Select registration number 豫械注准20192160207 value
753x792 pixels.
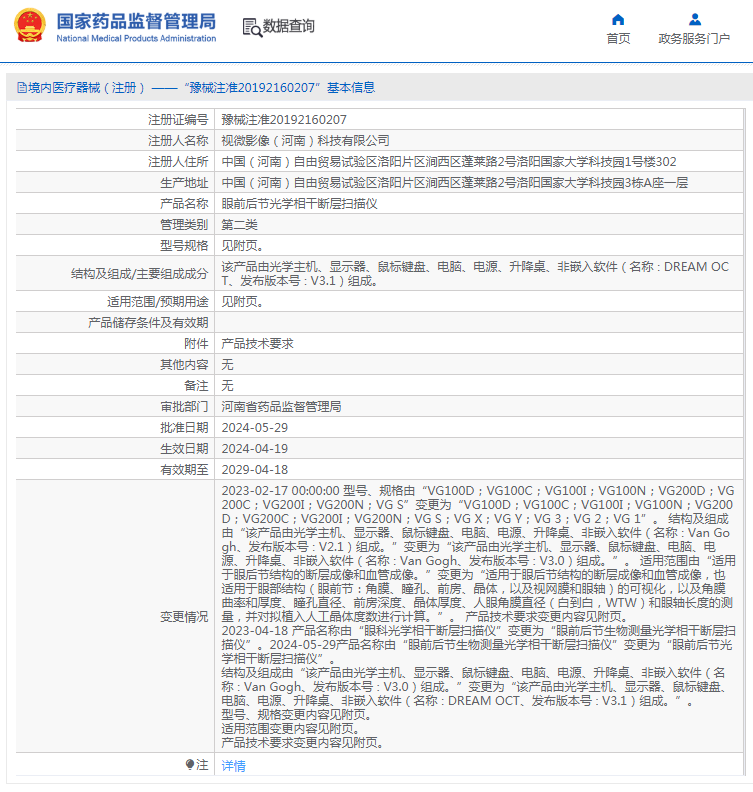click(284, 120)
